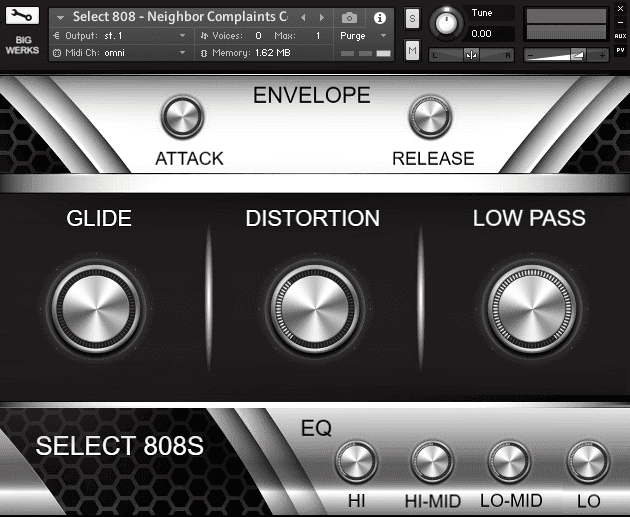630x517 pixels.
Task: Click the output level meter display
Action: [566, 25]
